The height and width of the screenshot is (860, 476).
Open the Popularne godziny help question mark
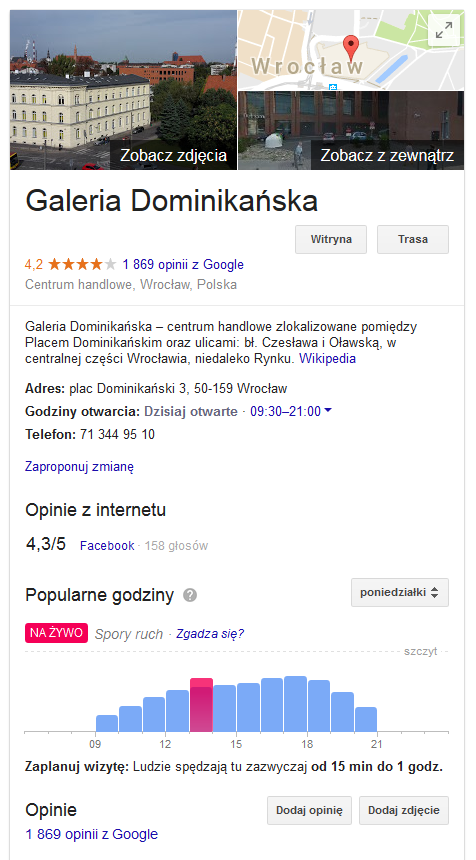tap(190, 595)
